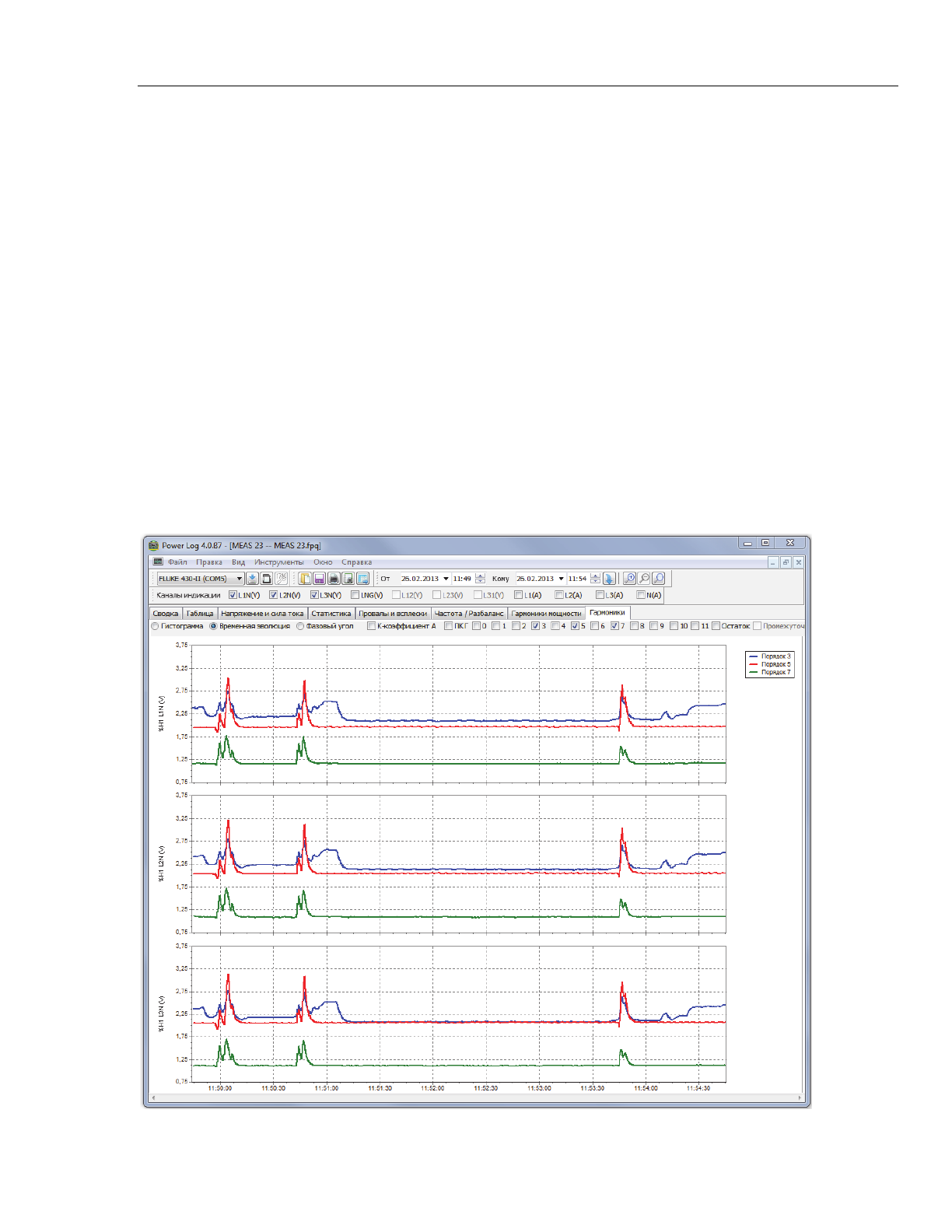Click the zoom in magnifier icon
This screenshot has width=952, height=1232.
coord(630,579)
